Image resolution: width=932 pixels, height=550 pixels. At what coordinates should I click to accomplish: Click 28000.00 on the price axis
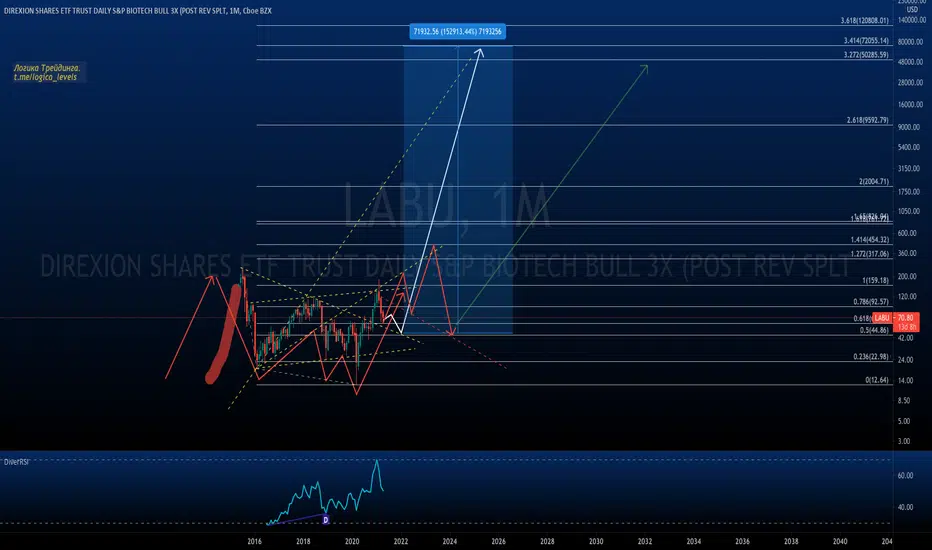[x=911, y=83]
